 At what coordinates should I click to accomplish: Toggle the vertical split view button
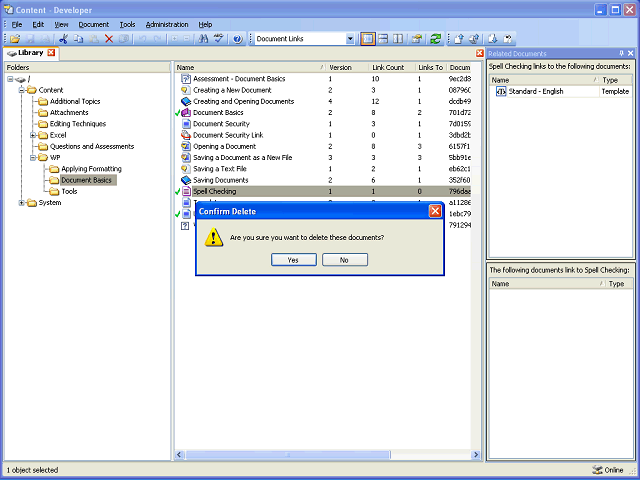(398, 39)
